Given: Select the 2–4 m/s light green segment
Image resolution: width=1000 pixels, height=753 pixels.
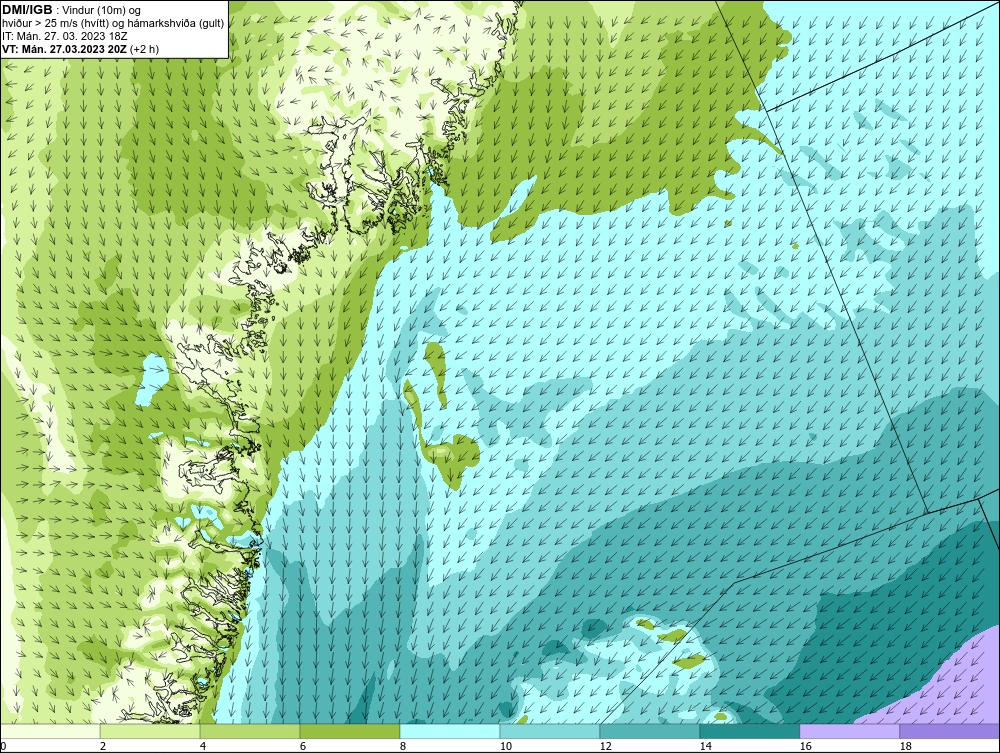Looking at the screenshot, I should [x=150, y=731].
